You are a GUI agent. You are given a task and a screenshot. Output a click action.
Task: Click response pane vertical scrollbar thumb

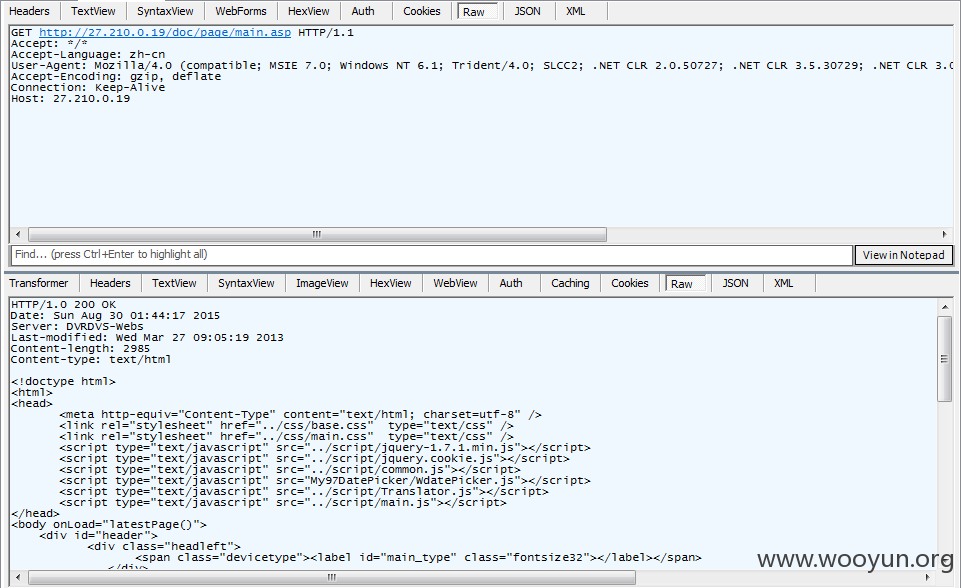tap(944, 359)
